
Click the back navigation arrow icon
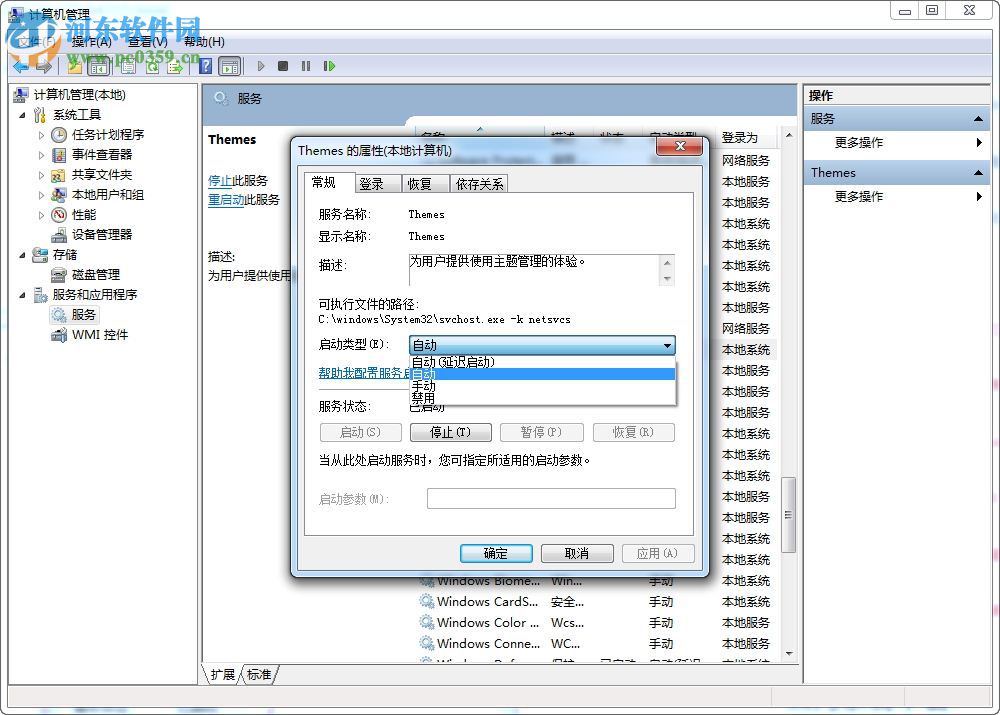[20, 66]
